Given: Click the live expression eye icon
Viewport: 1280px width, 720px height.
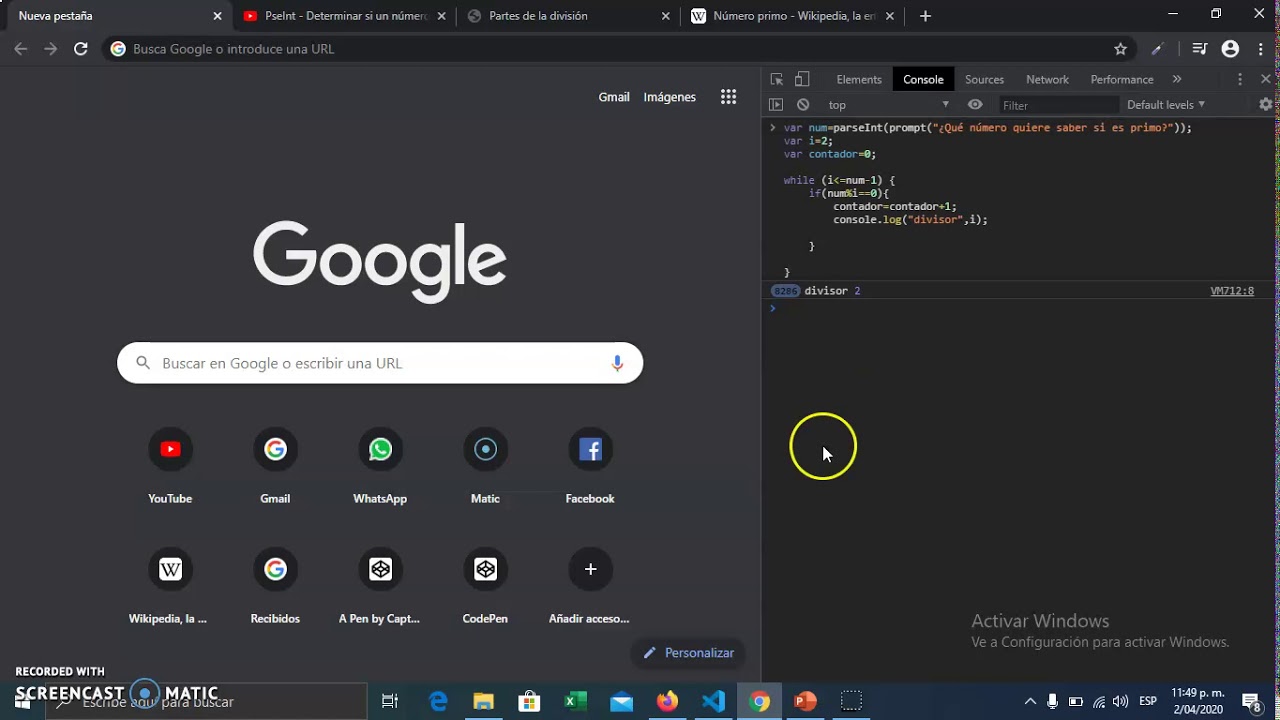Looking at the screenshot, I should coord(975,104).
